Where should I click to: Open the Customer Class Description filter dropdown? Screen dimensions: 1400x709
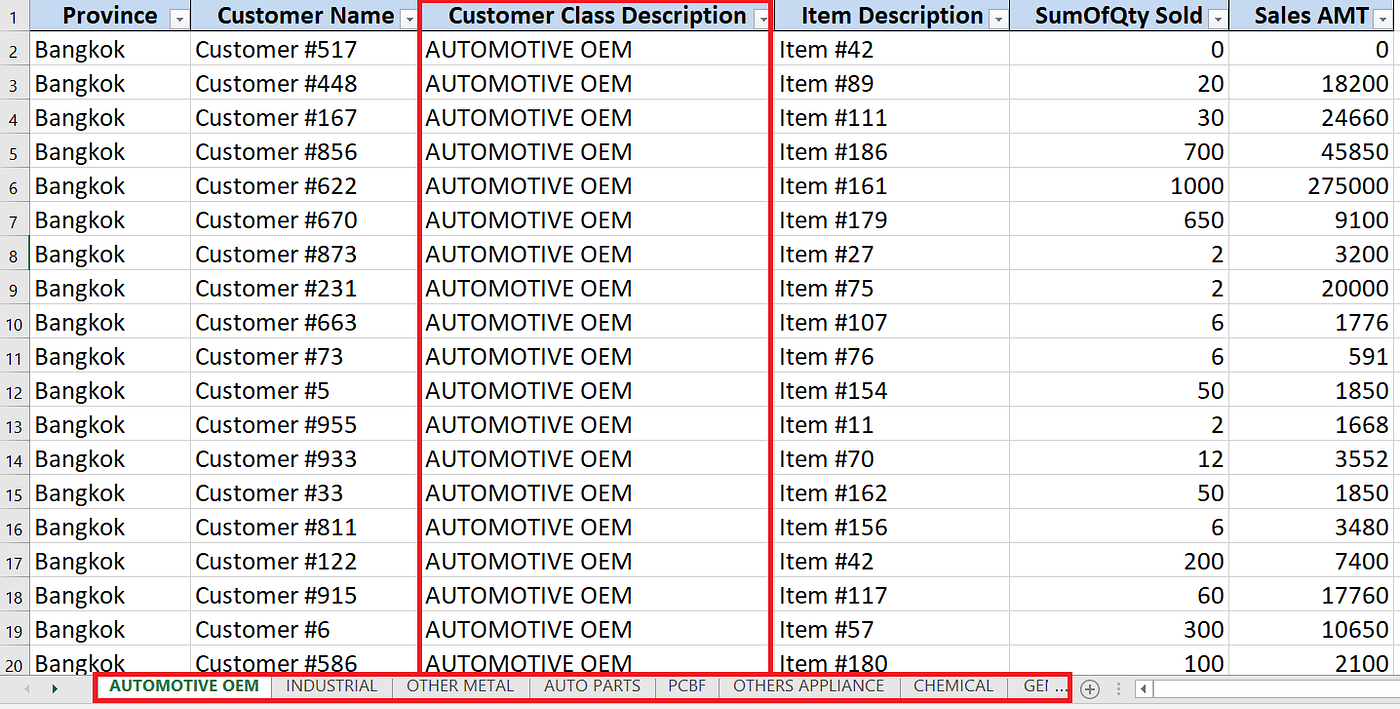tap(760, 18)
